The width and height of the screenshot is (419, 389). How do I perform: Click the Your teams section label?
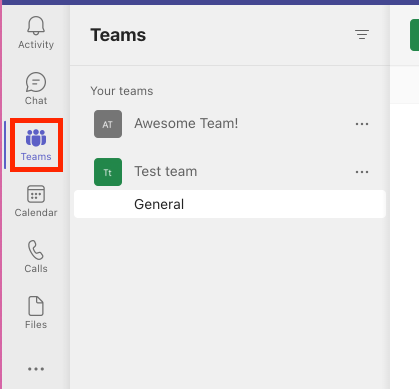pos(122,91)
